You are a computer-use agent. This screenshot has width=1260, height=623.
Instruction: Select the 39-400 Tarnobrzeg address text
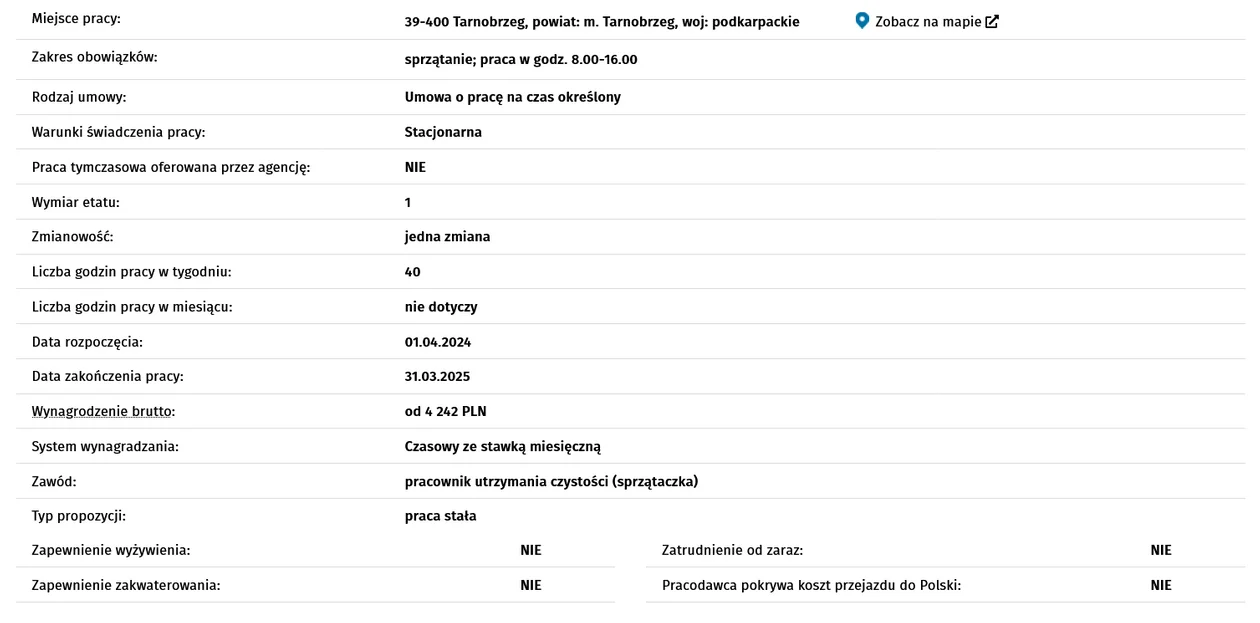click(602, 21)
